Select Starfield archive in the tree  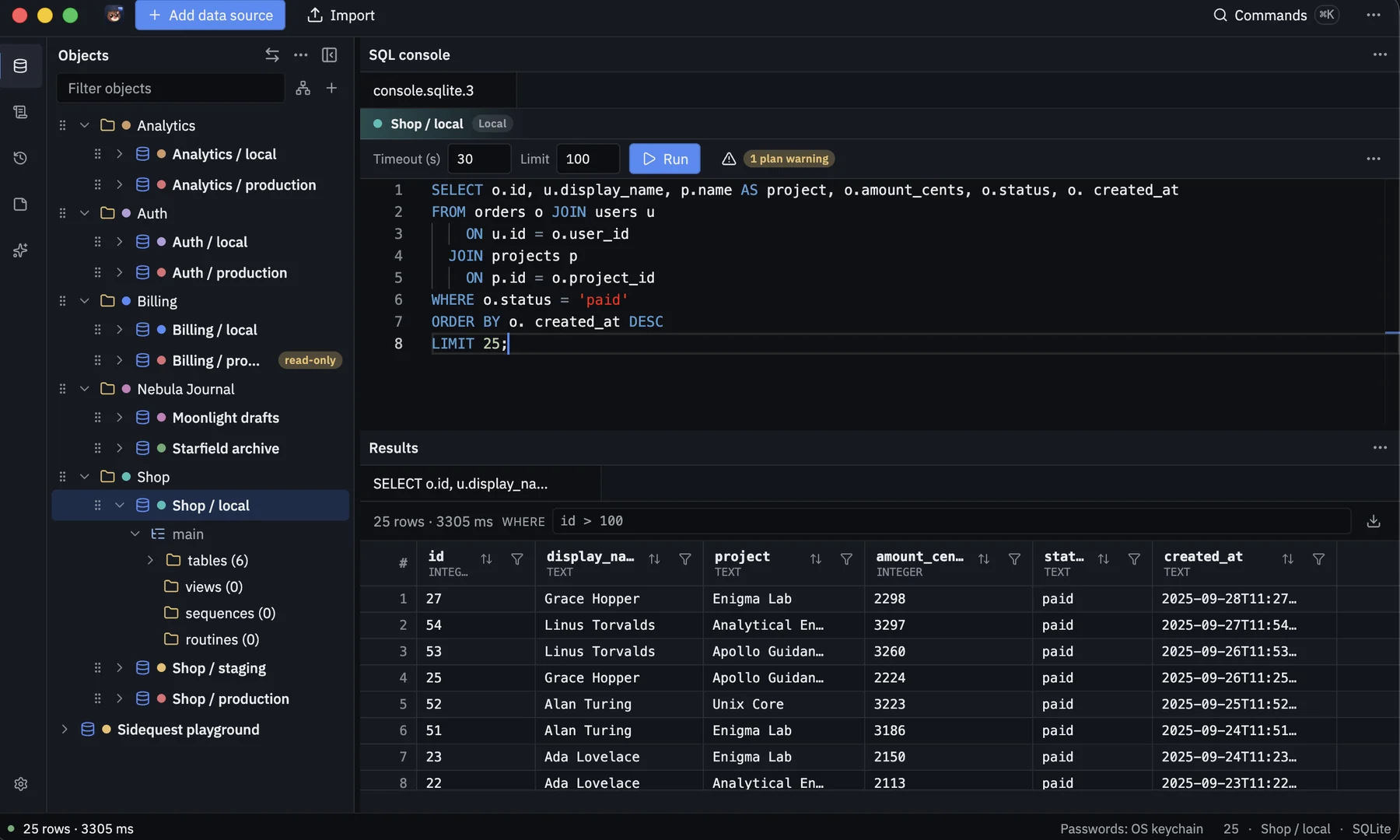pos(200,448)
